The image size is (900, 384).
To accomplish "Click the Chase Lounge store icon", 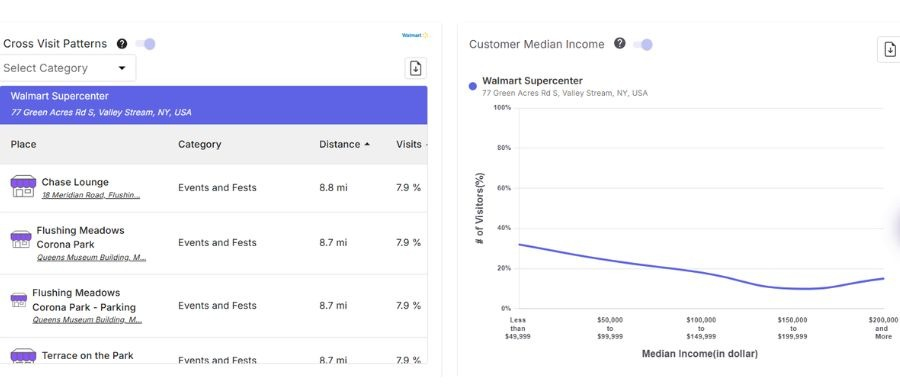I will coord(23,187).
